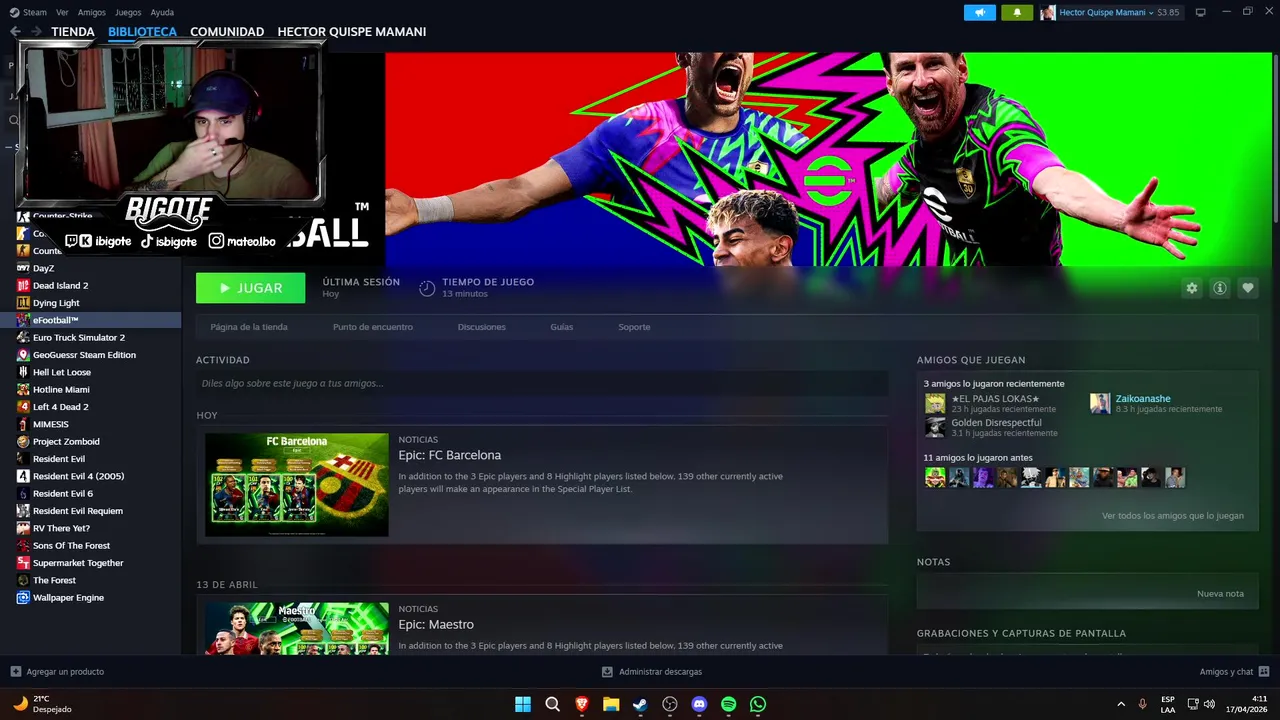Screen dimensions: 1280x720
Task: Click Left 4 Dead 2 game icon
Action: click(23, 407)
